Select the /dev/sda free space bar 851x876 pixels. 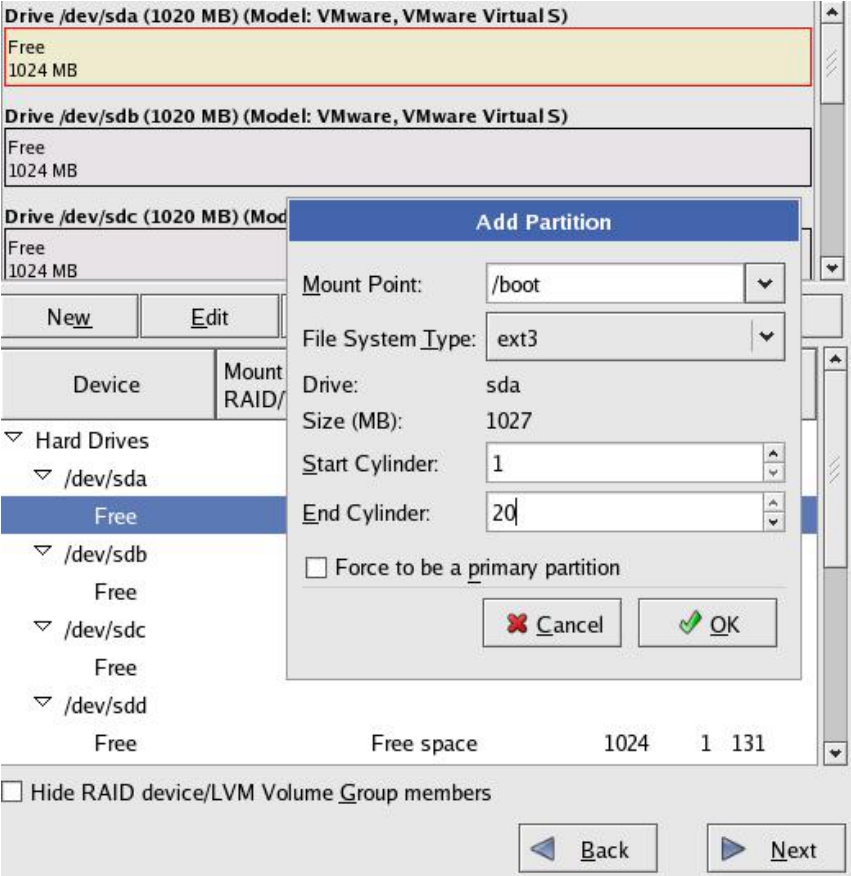click(x=408, y=58)
